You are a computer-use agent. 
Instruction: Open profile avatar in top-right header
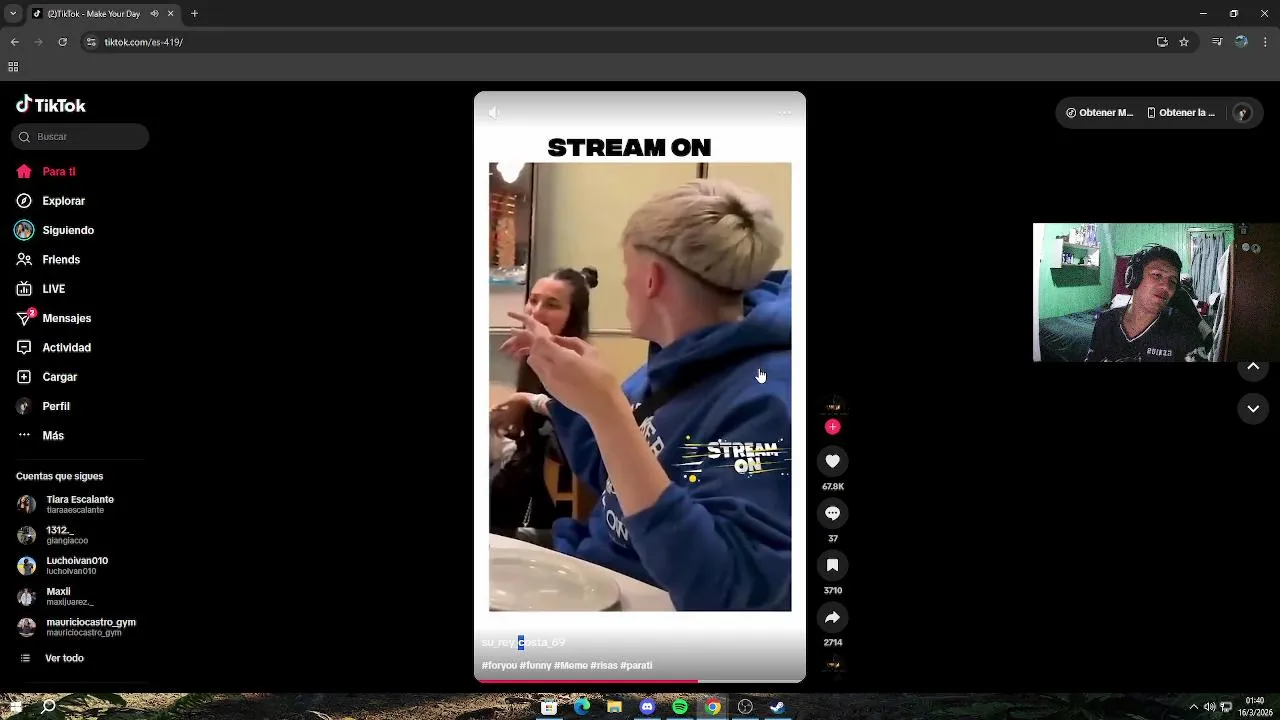click(x=1242, y=113)
